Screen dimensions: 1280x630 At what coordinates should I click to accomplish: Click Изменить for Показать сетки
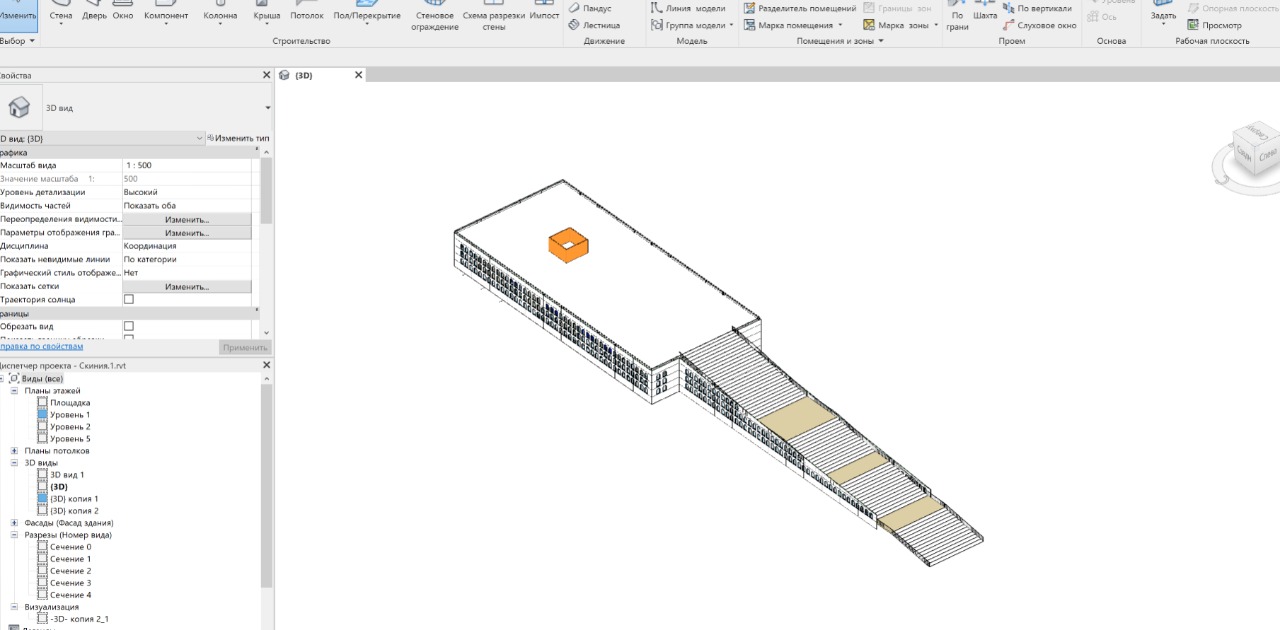click(x=187, y=287)
